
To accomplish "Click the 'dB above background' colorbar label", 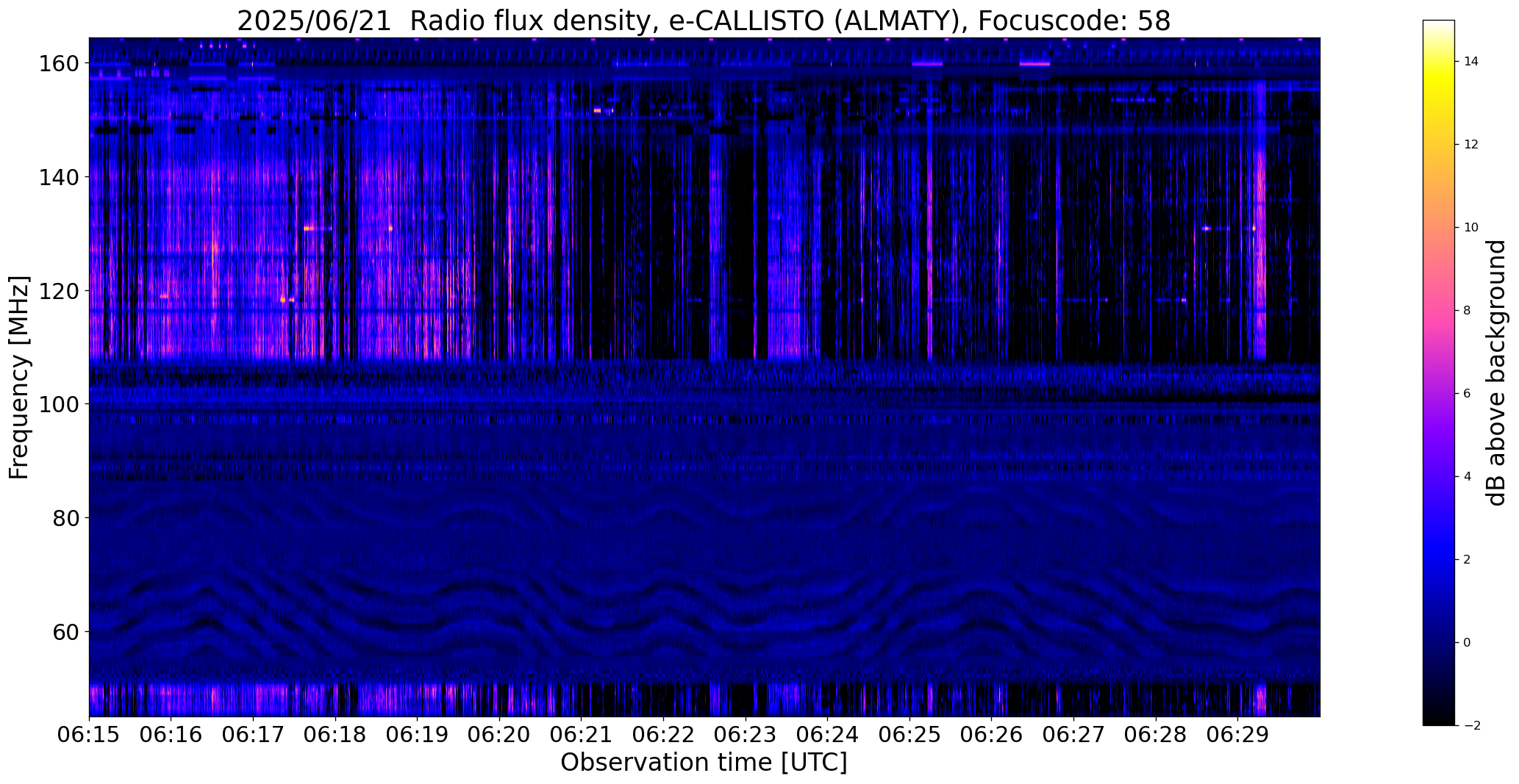I will (x=1496, y=373).
